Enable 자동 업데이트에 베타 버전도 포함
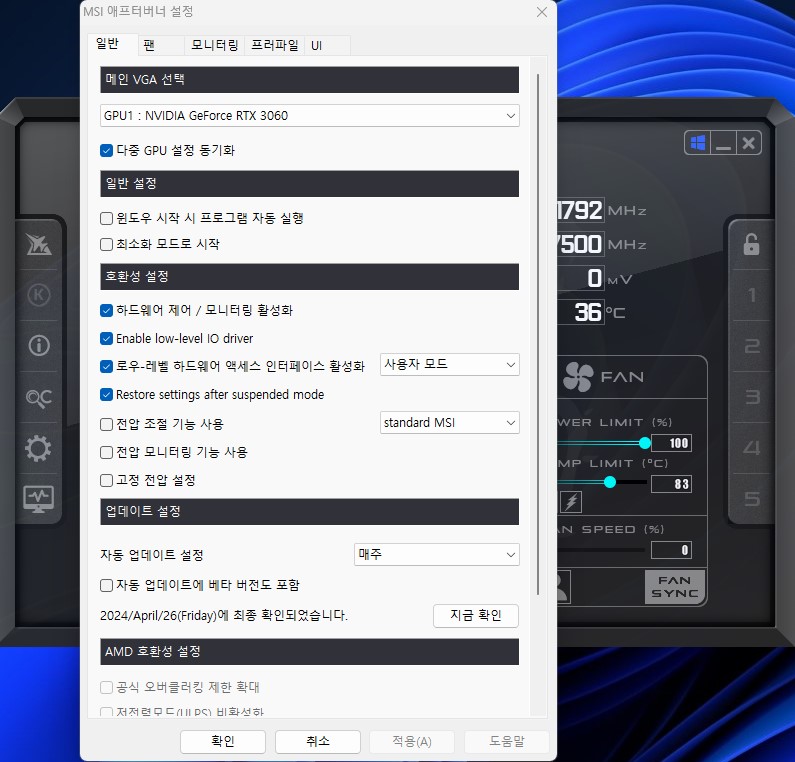Image resolution: width=795 pixels, height=762 pixels. 106,586
